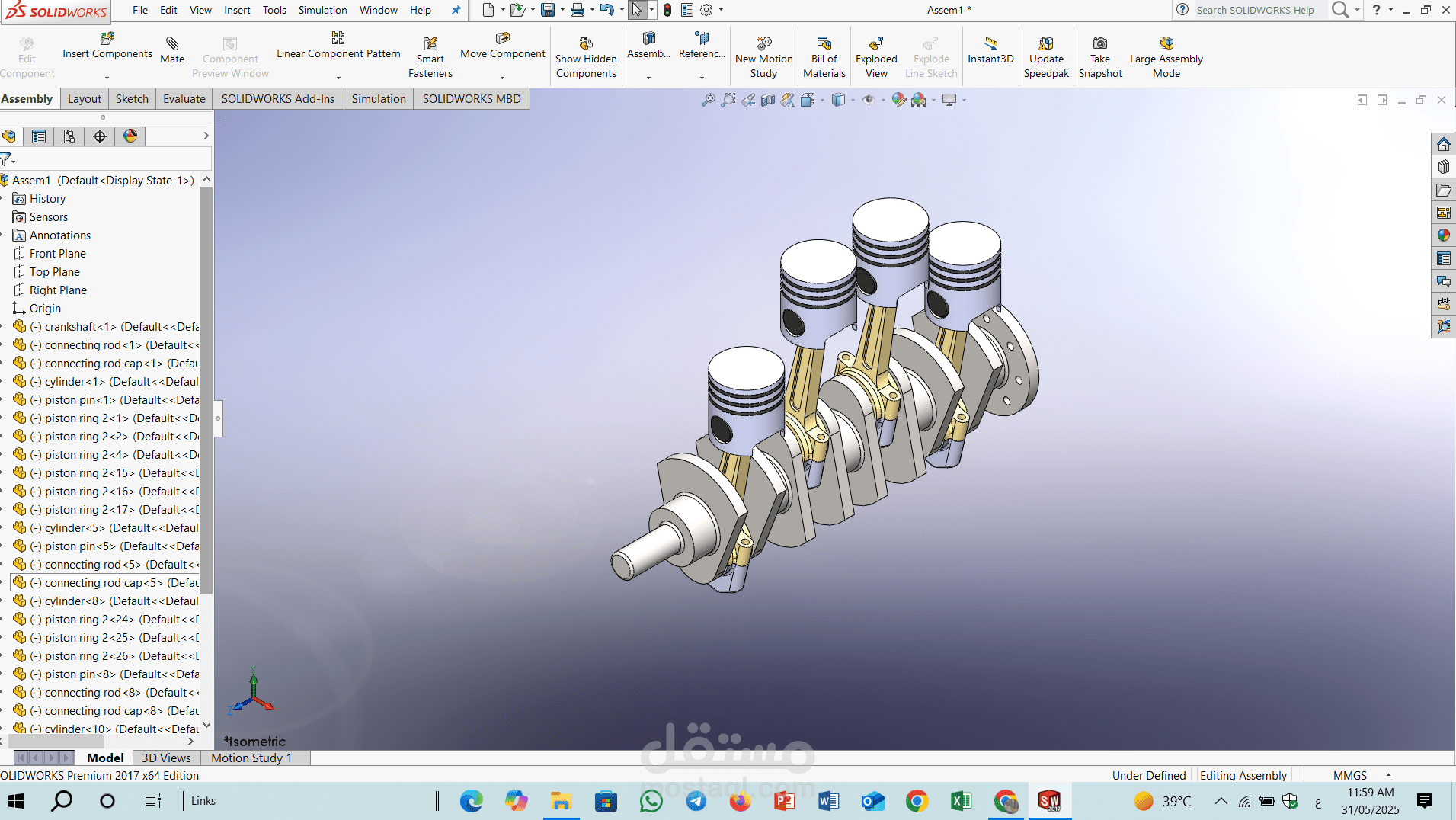1456x820 pixels.
Task: Expand FeatureManager tabs chevron
Action: click(206, 136)
